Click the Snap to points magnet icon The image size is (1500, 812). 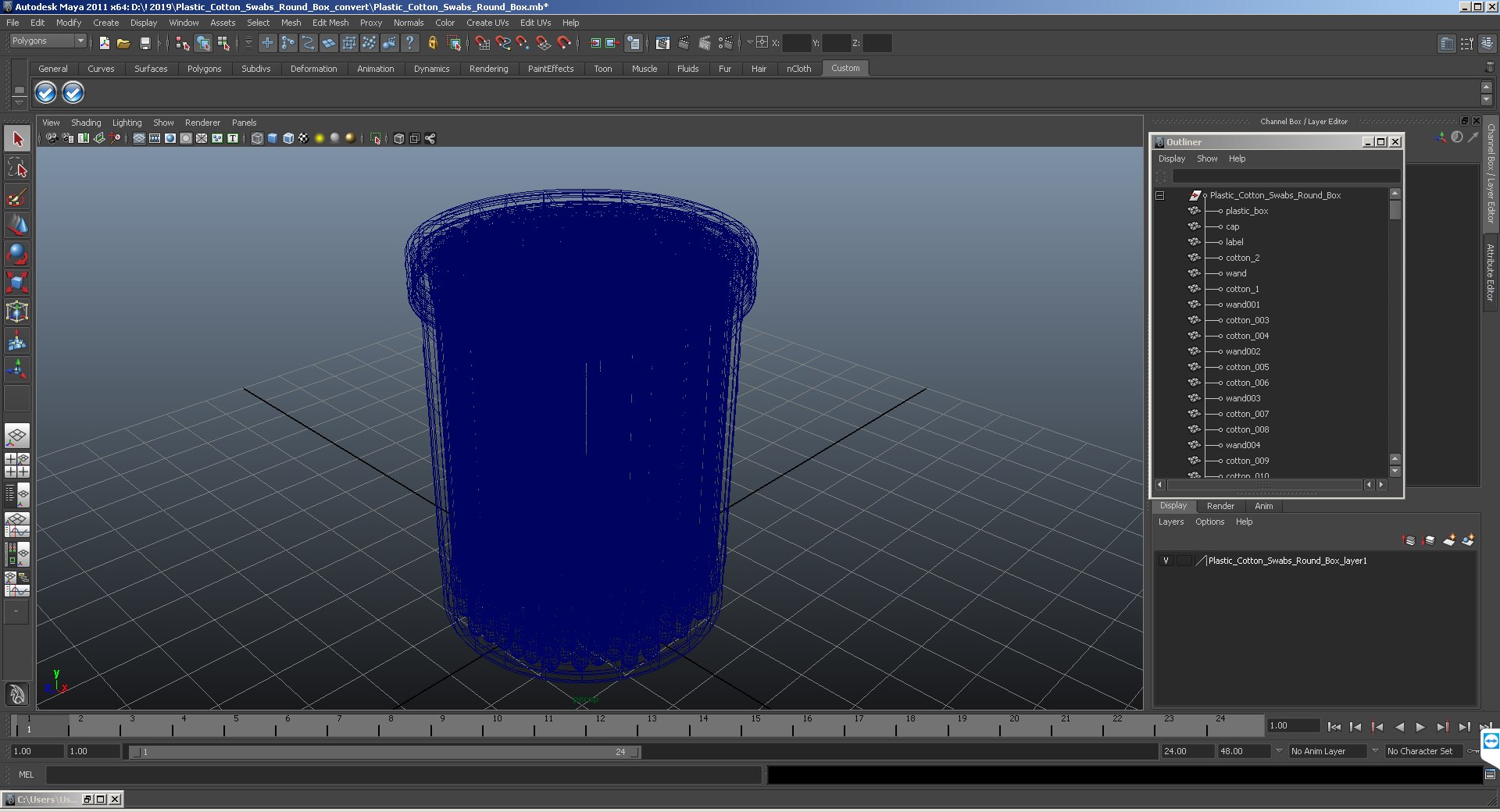(x=523, y=43)
